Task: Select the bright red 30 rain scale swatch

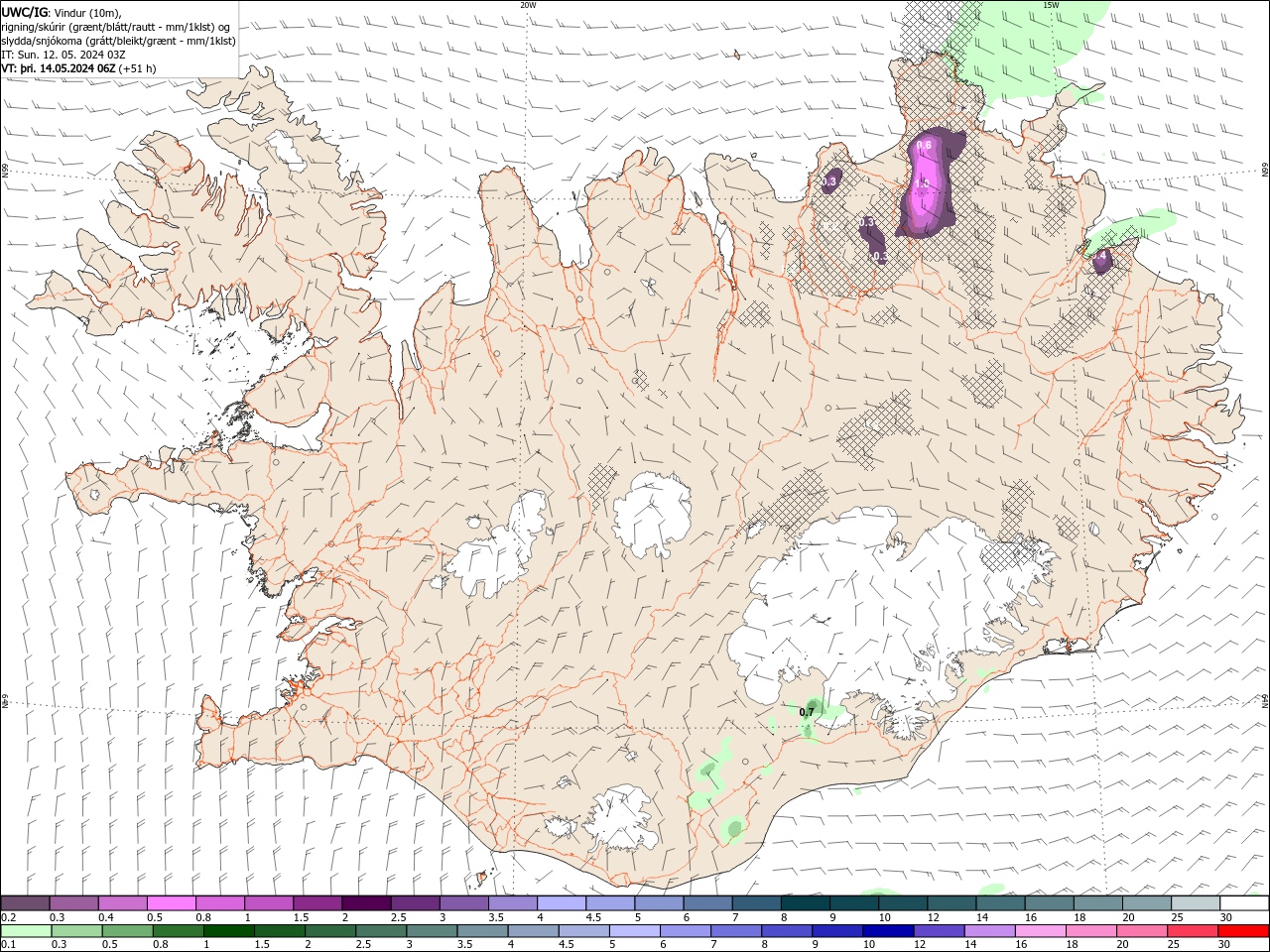Action: (1243, 931)
